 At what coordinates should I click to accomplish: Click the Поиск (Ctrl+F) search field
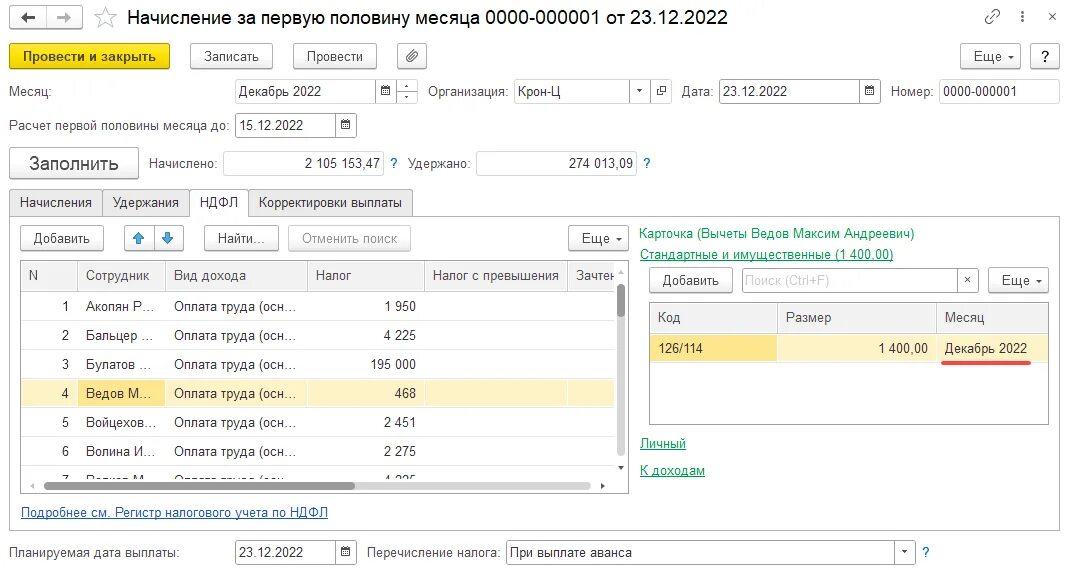coord(850,280)
